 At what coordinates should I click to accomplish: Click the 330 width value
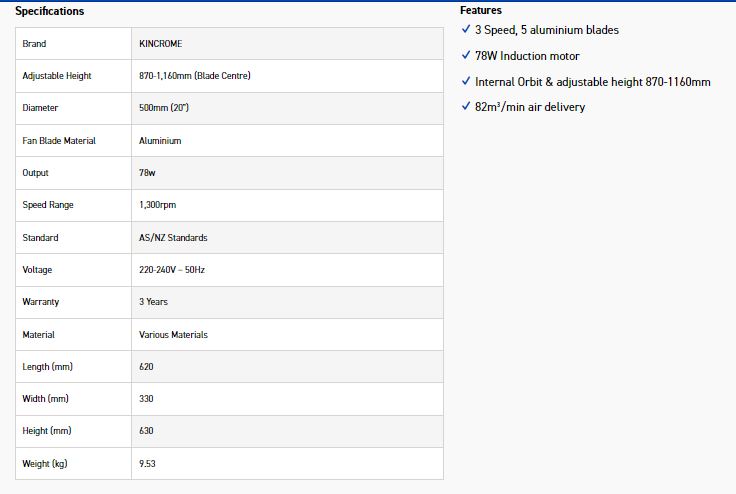146,399
